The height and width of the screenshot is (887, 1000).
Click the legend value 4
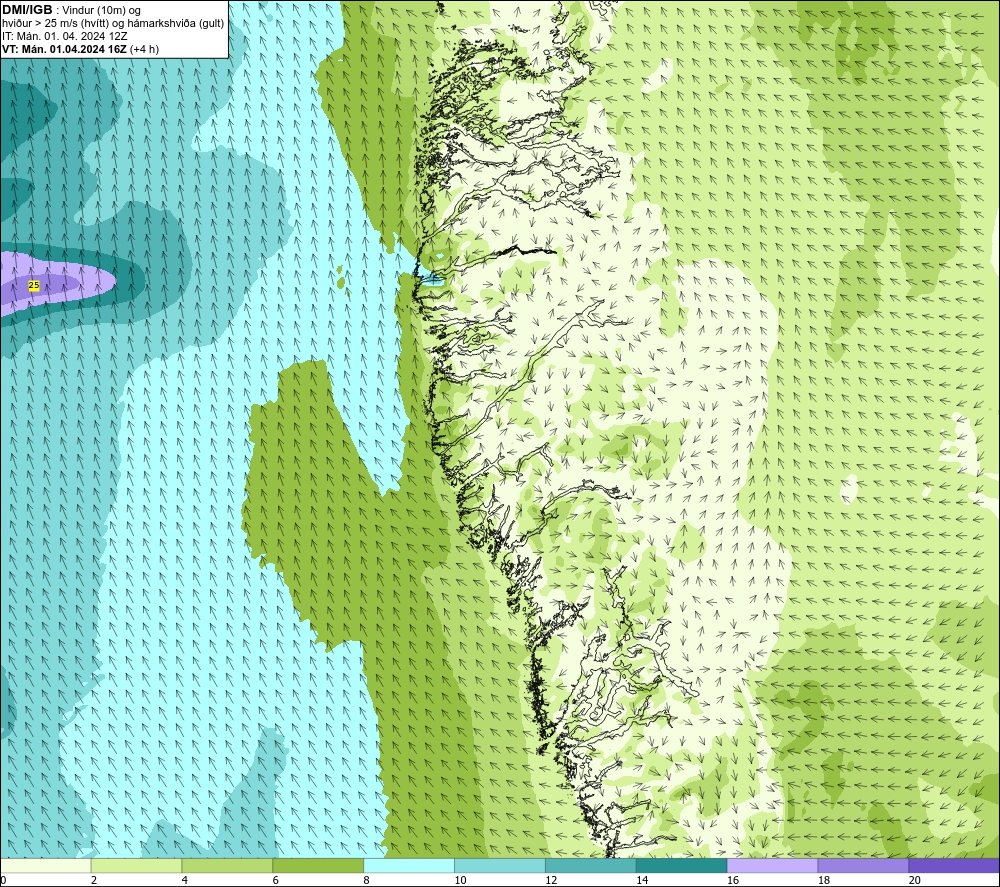pos(185,880)
